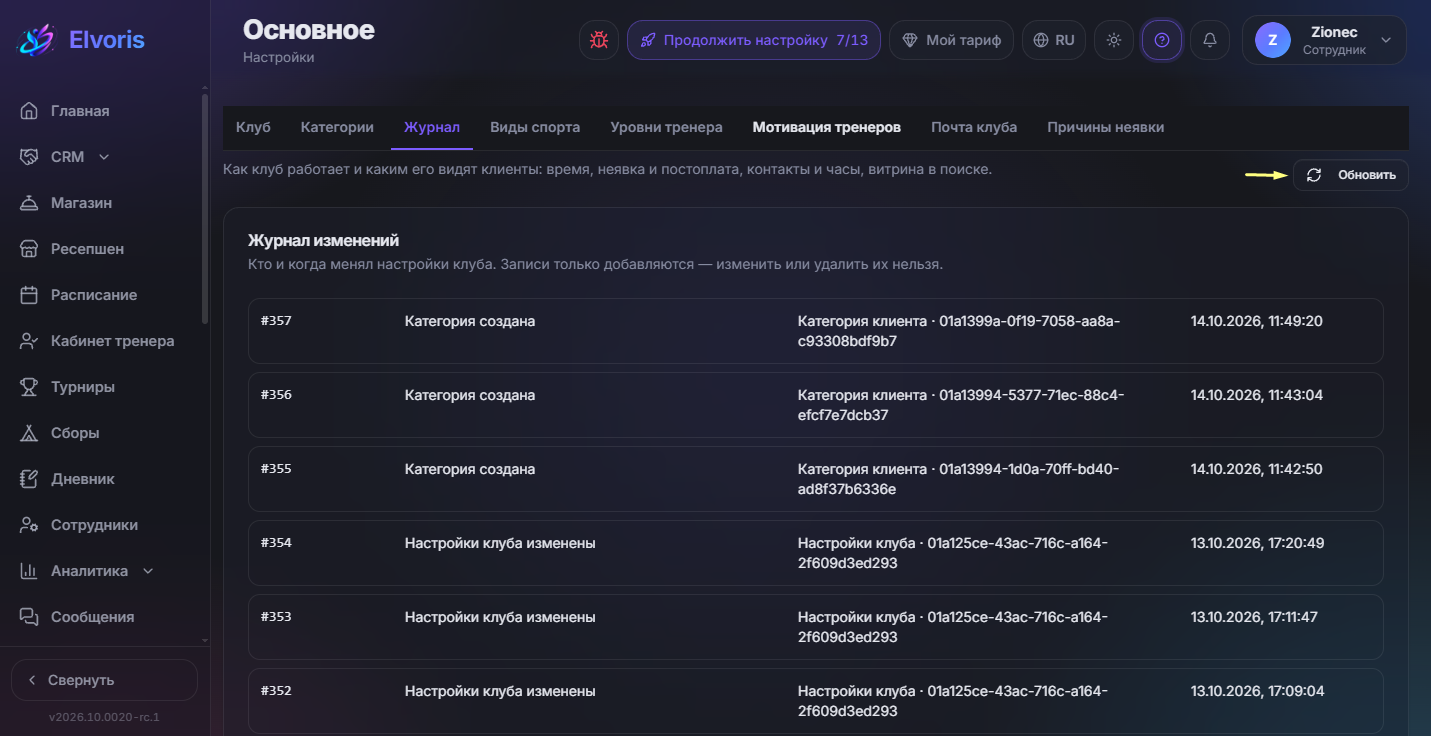
Task: Click the Расписание calendar icon
Action: 30,295
